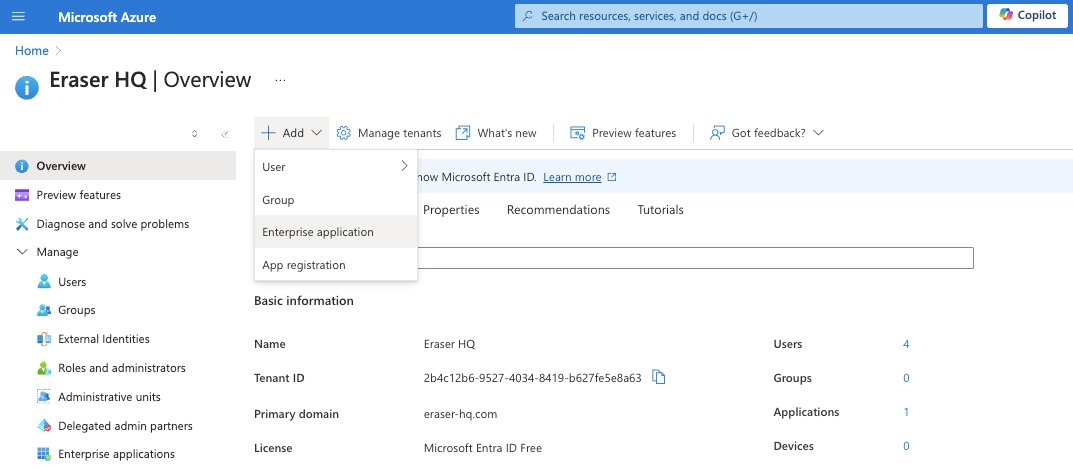Select Enterprise application from Add menu

335,232
